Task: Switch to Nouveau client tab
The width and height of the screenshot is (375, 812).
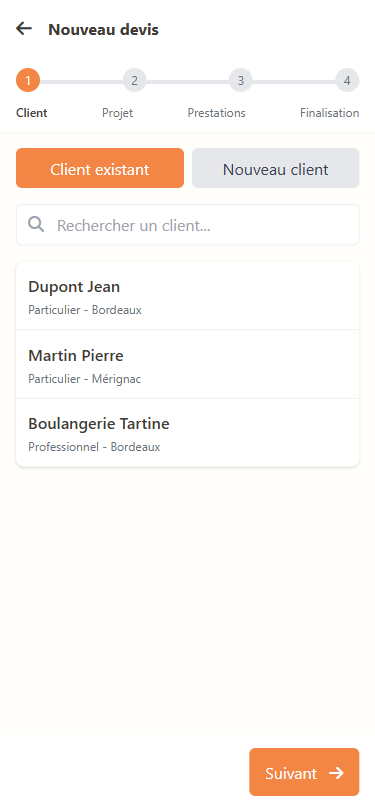Action: 276,168
